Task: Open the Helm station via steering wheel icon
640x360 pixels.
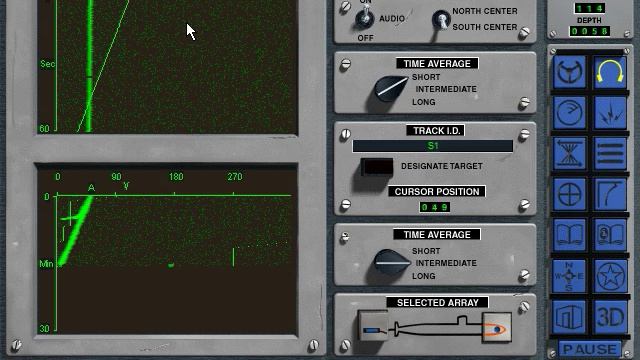Action: click(569, 72)
